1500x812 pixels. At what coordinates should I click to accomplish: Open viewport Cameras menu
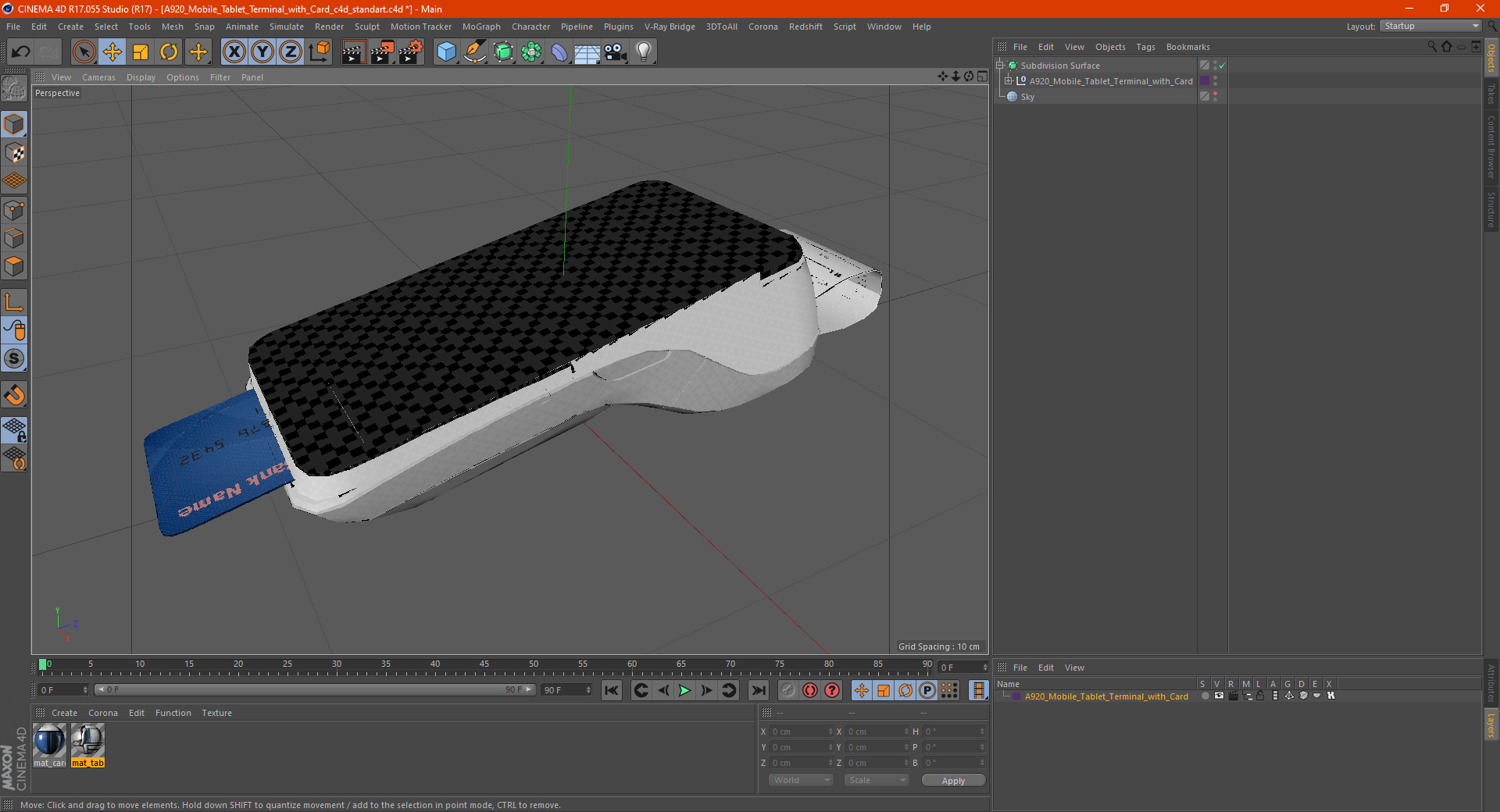98,77
